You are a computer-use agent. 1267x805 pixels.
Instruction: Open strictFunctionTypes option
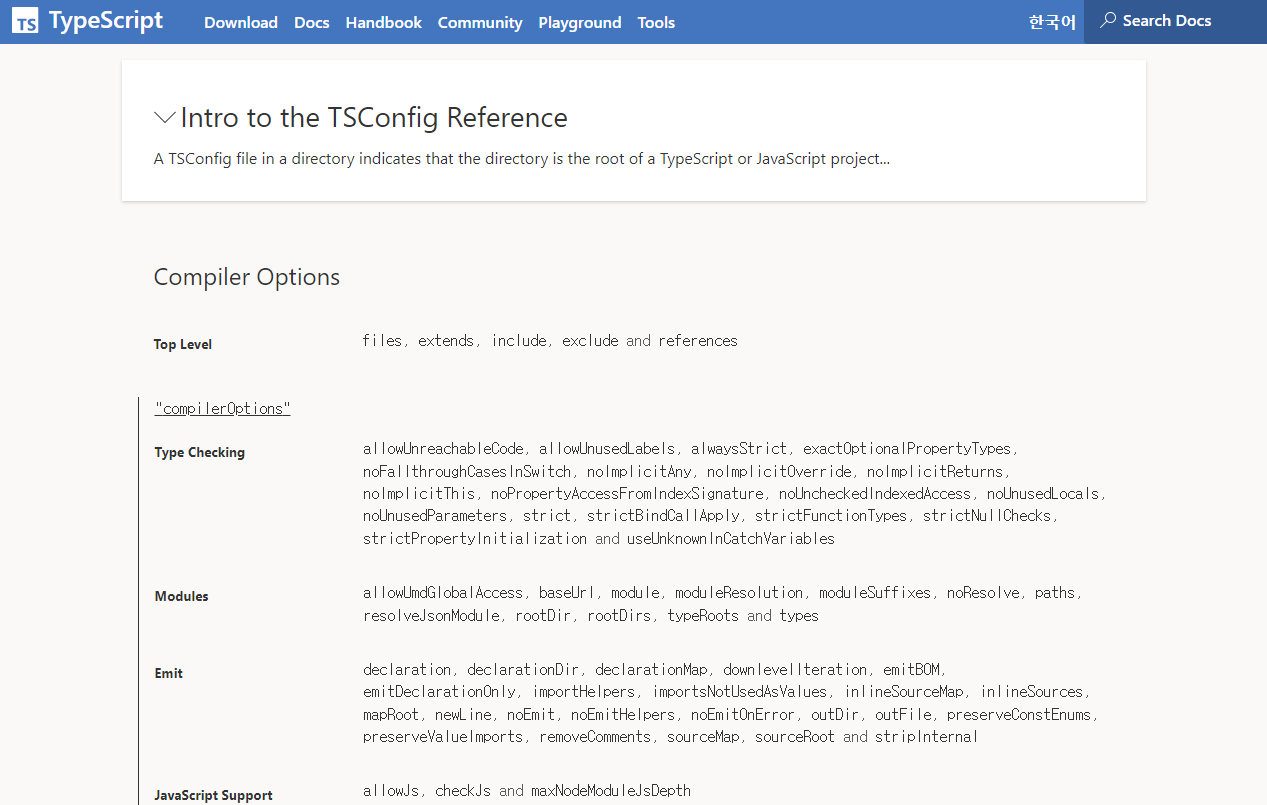(831, 516)
